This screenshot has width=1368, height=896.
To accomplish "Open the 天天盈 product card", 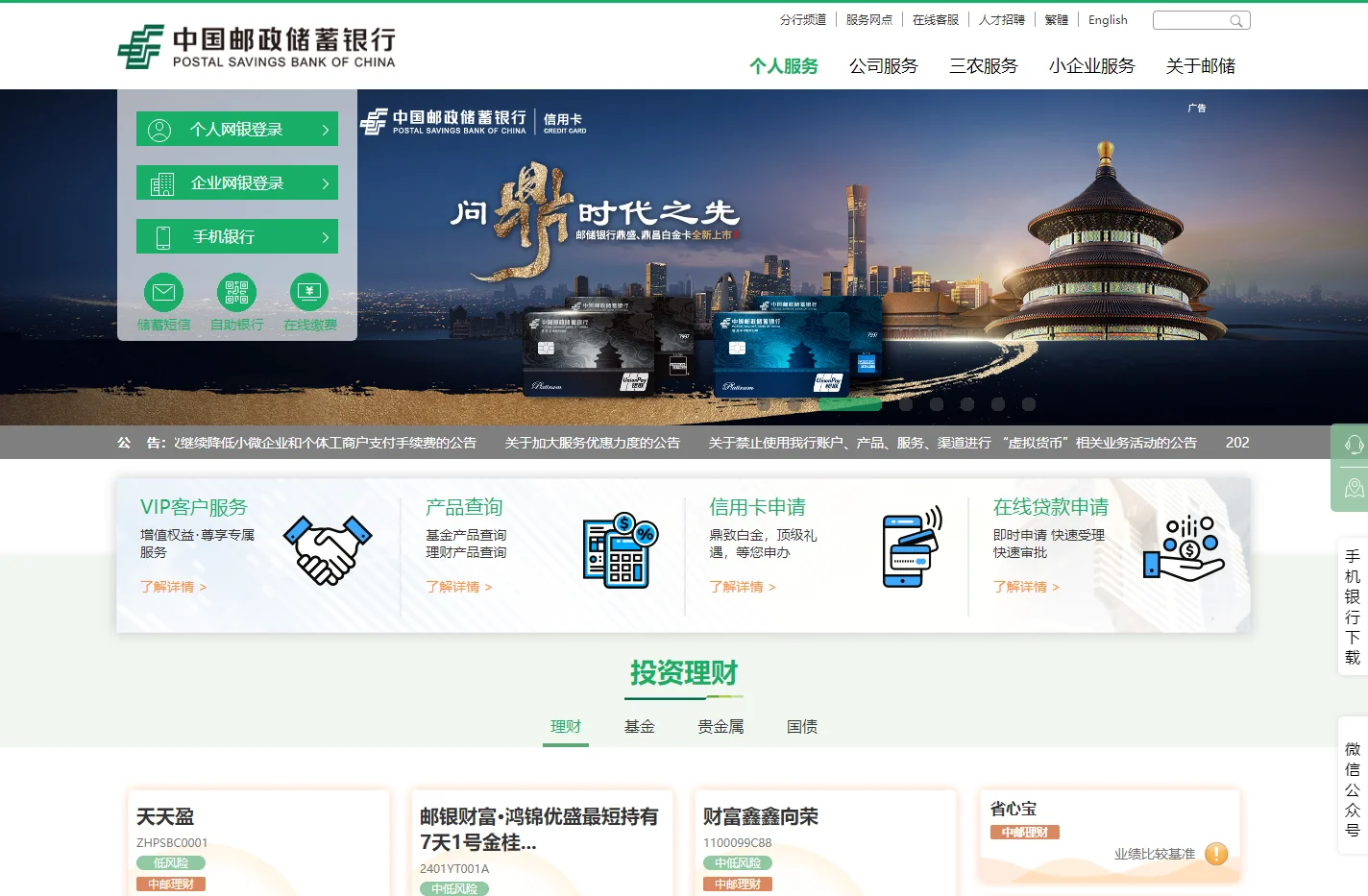I will pos(258,843).
